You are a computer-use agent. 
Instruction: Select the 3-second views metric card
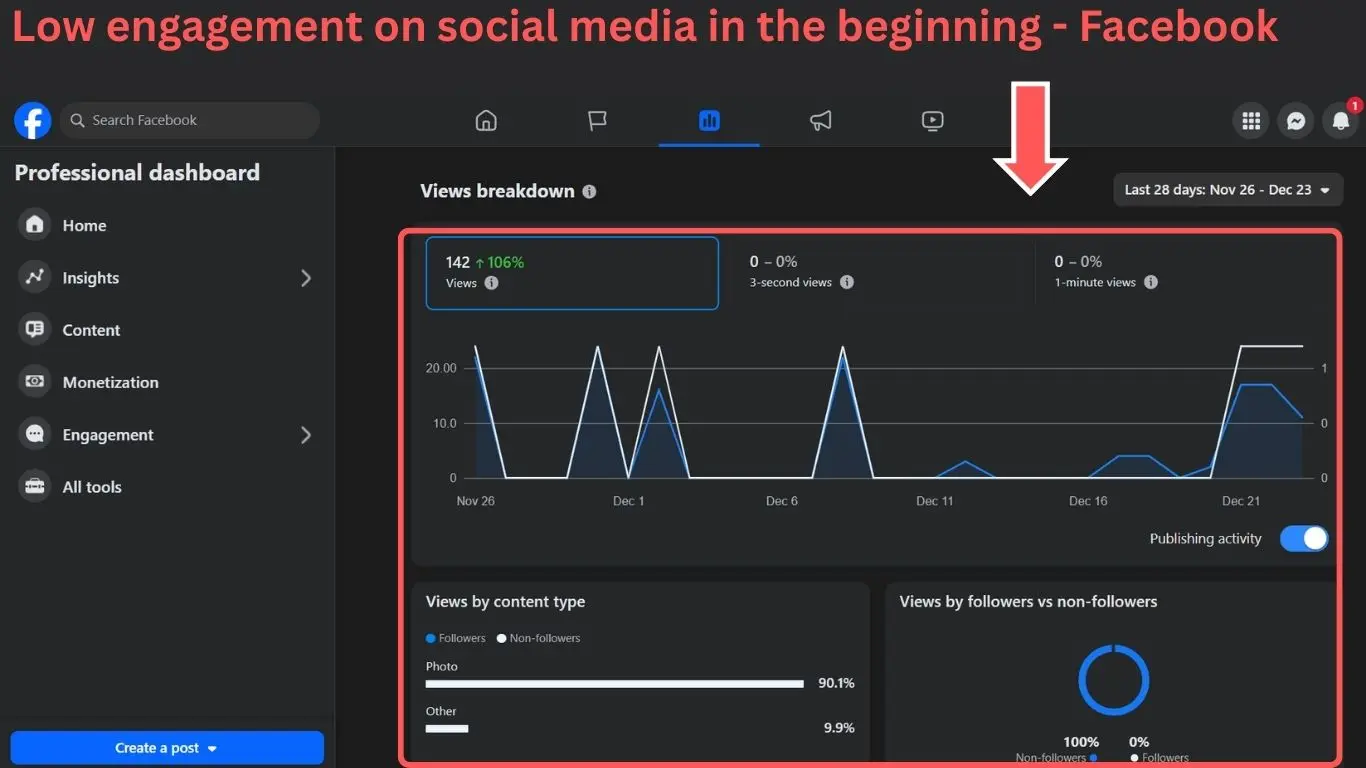879,272
